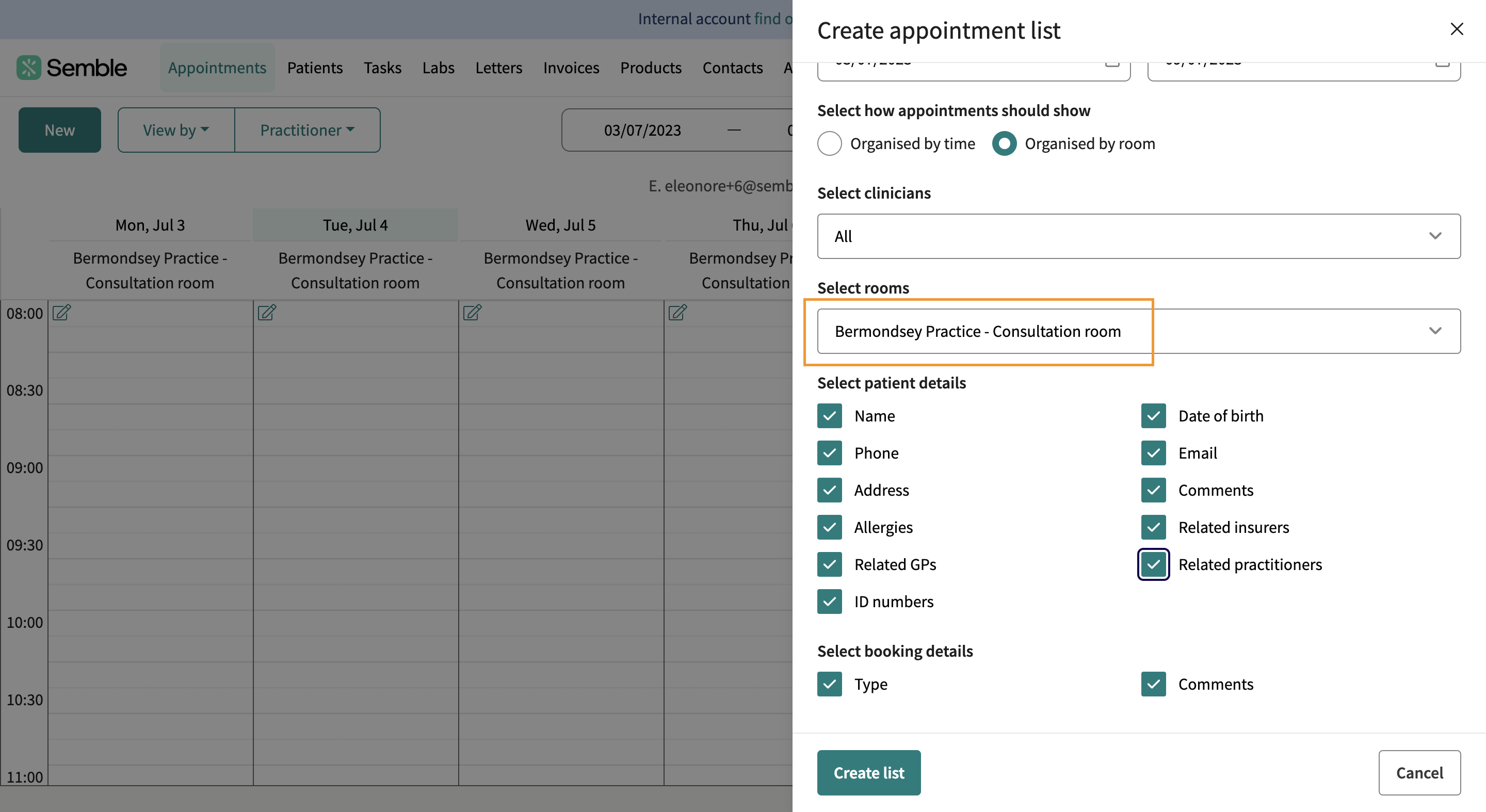
Task: Open the Appointments tab
Action: (x=217, y=68)
